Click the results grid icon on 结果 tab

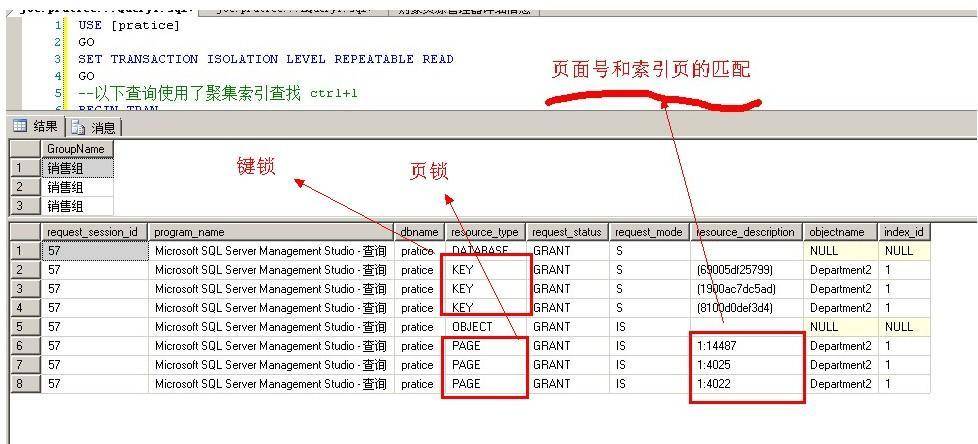19,126
